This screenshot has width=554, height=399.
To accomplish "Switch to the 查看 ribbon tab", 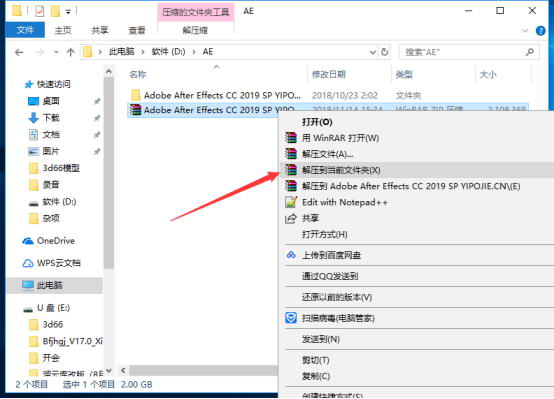I will click(x=137, y=30).
